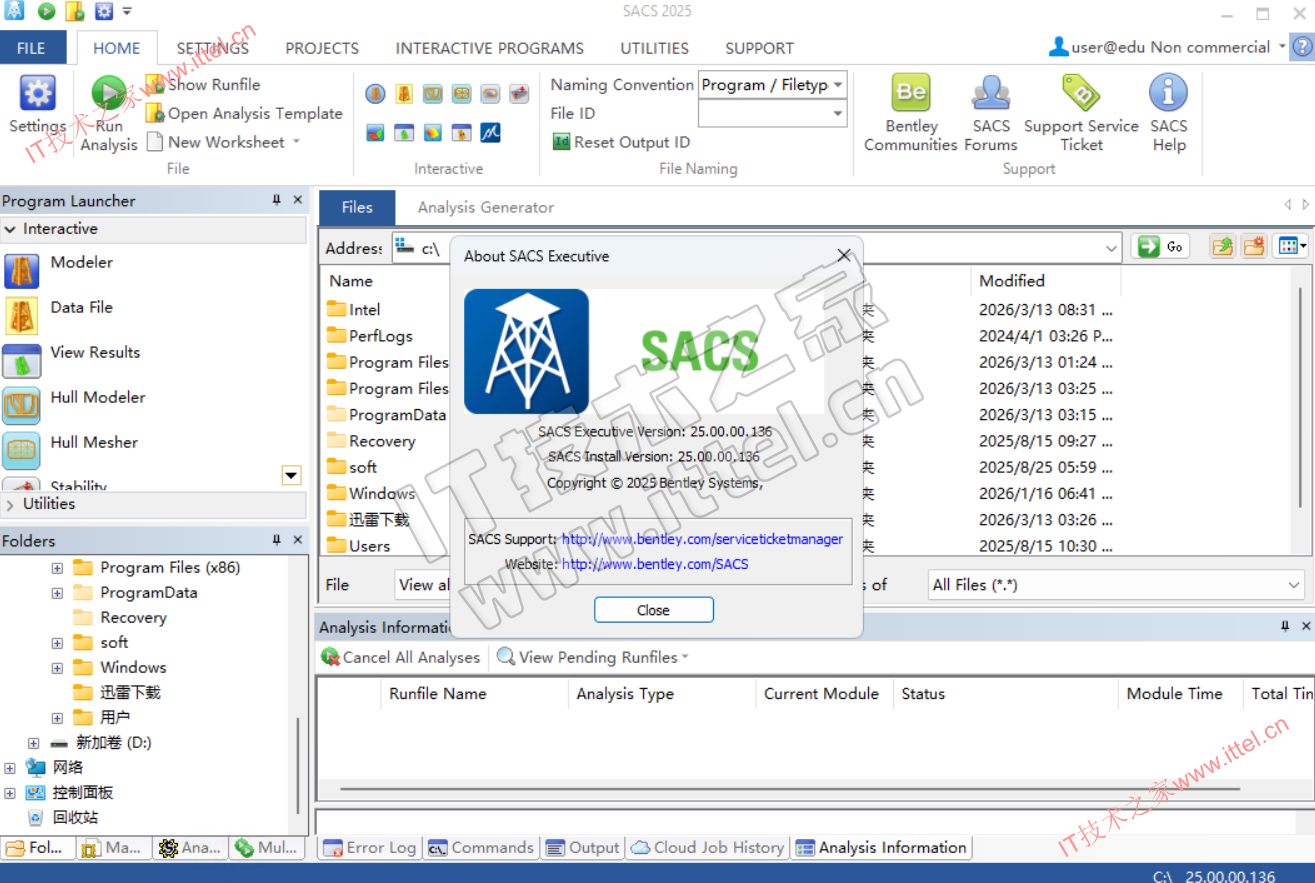The image size is (1315, 883).
Task: Open View Results launcher icon
Action: pos(22,361)
